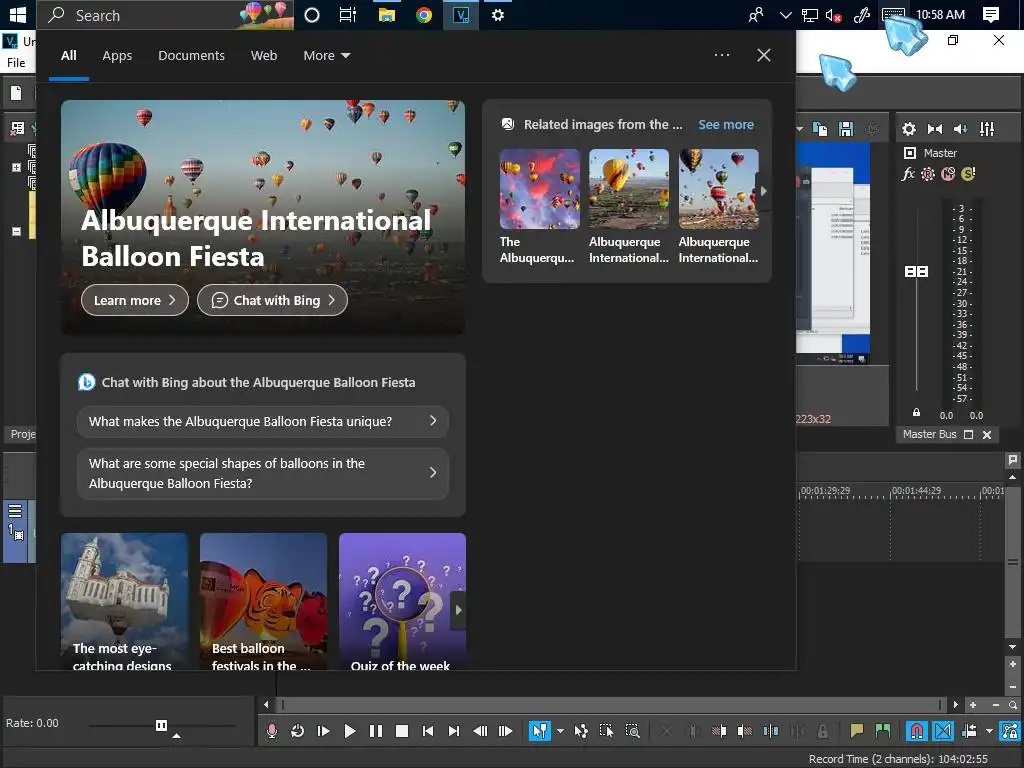1024x768 pixels.
Task: Click the Stop button in transport bar
Action: pos(402,731)
